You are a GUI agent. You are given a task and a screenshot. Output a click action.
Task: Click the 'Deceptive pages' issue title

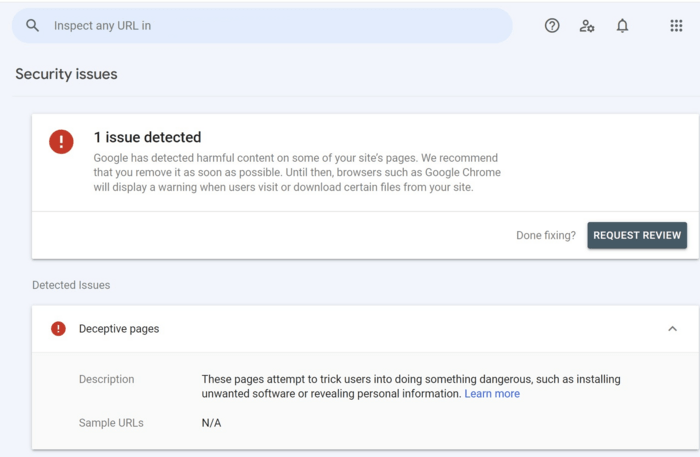(x=119, y=329)
